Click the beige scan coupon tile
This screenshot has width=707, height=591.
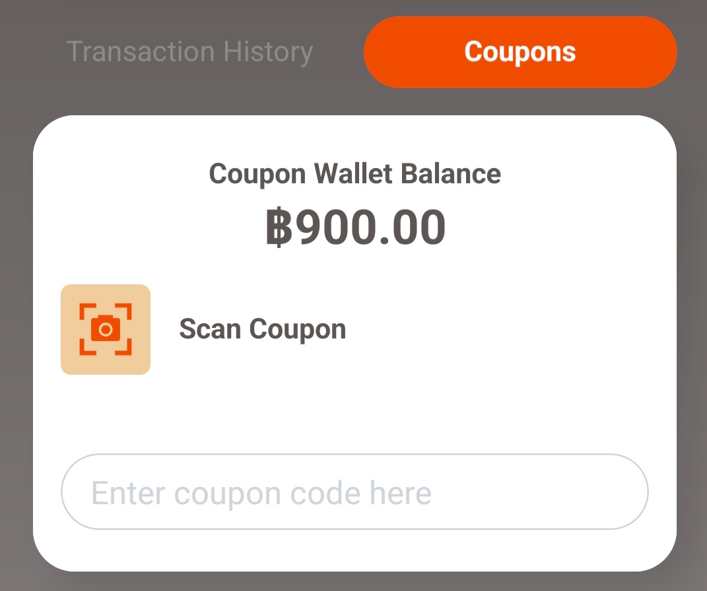tap(106, 329)
